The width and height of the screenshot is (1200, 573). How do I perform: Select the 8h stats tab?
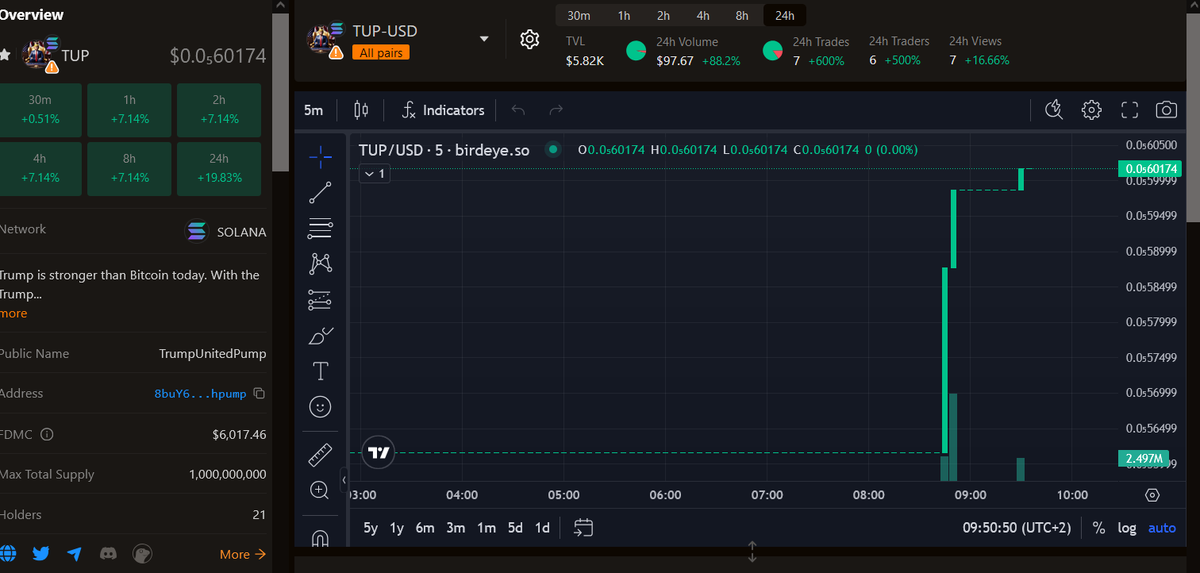[742, 16]
